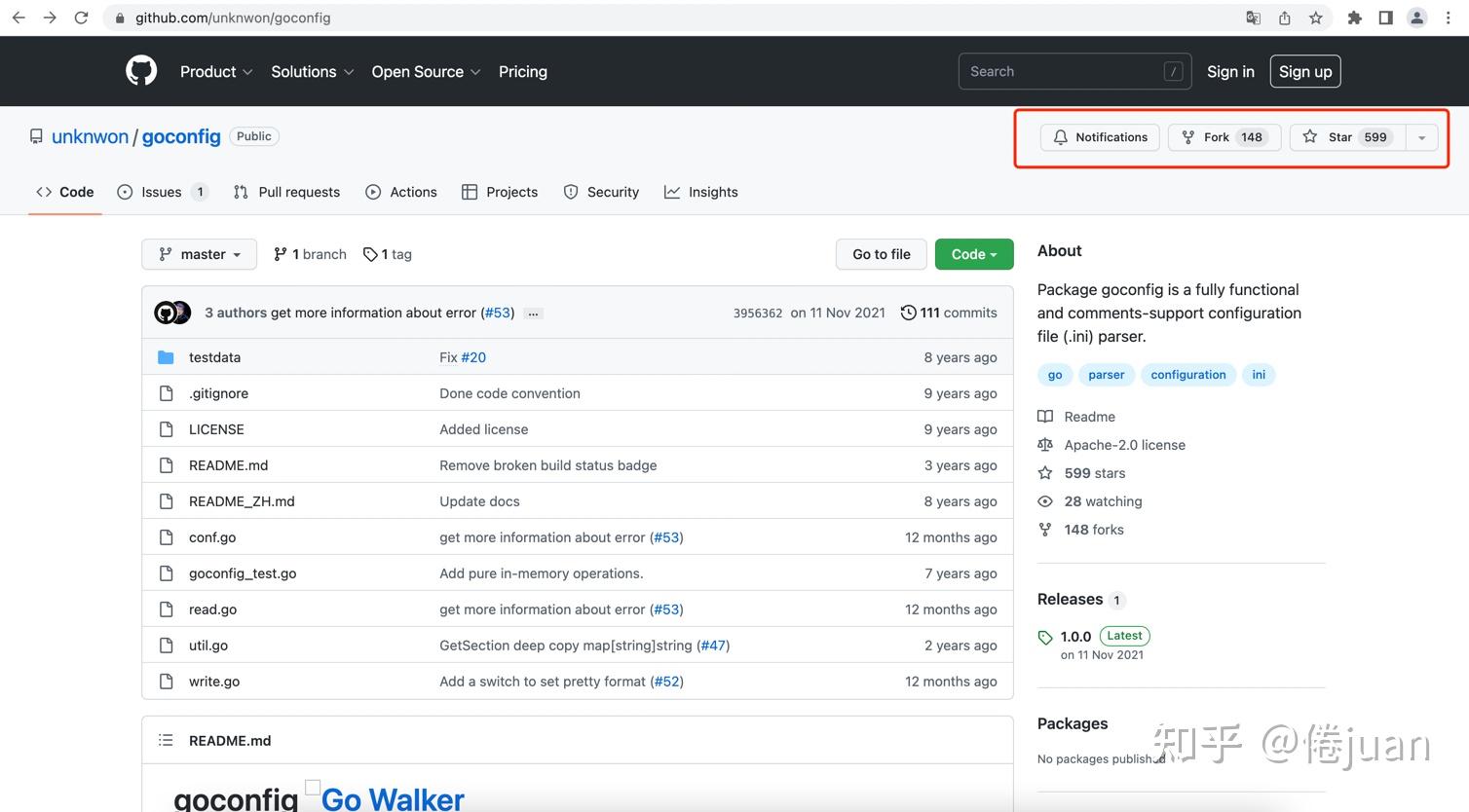Click the Notifications button
1469x812 pixels.
(x=1100, y=137)
